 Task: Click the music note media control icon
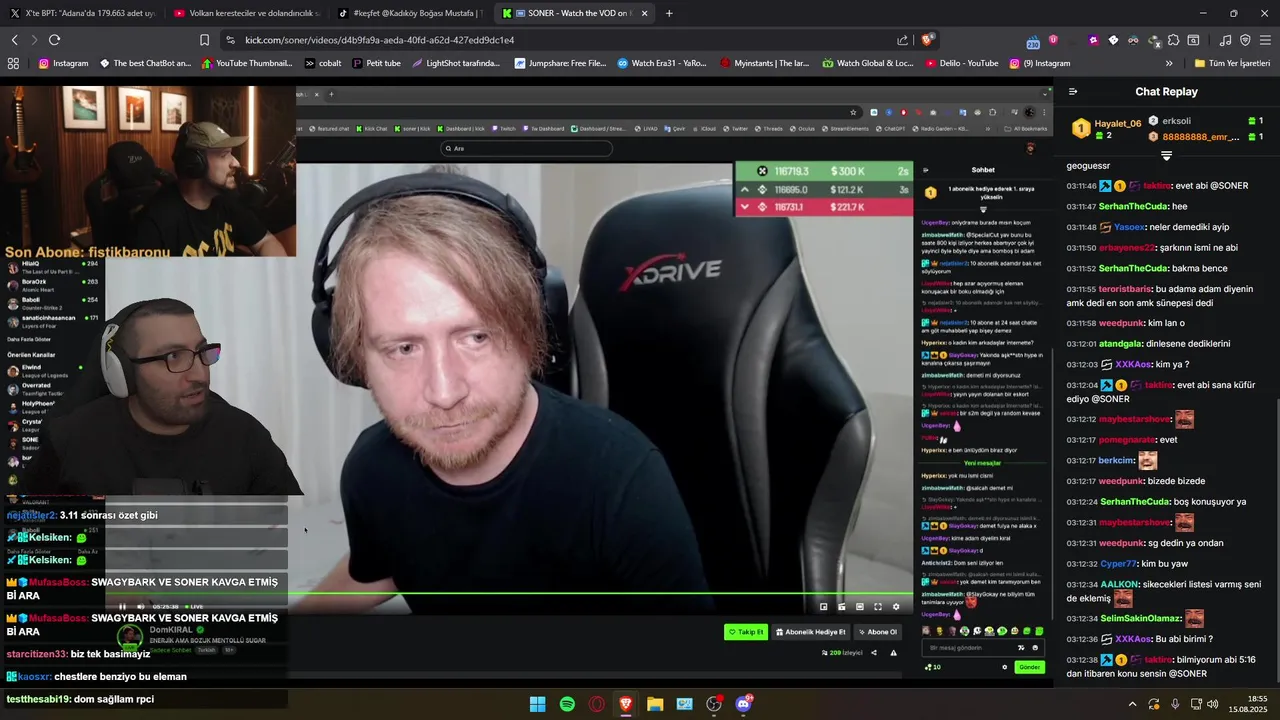1225,40
